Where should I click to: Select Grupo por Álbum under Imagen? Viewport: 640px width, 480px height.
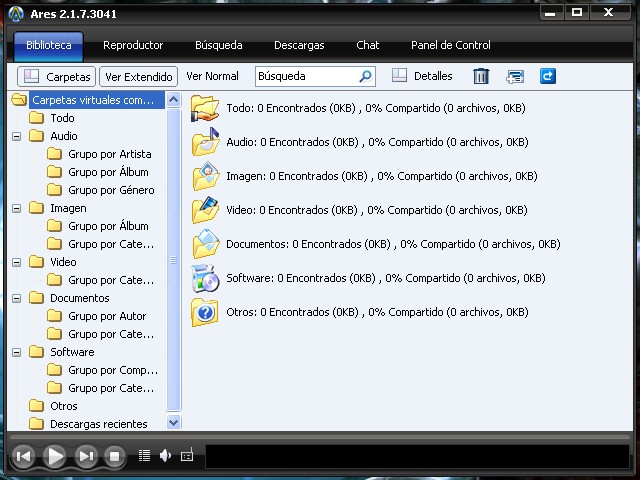pyautogui.click(x=108, y=226)
